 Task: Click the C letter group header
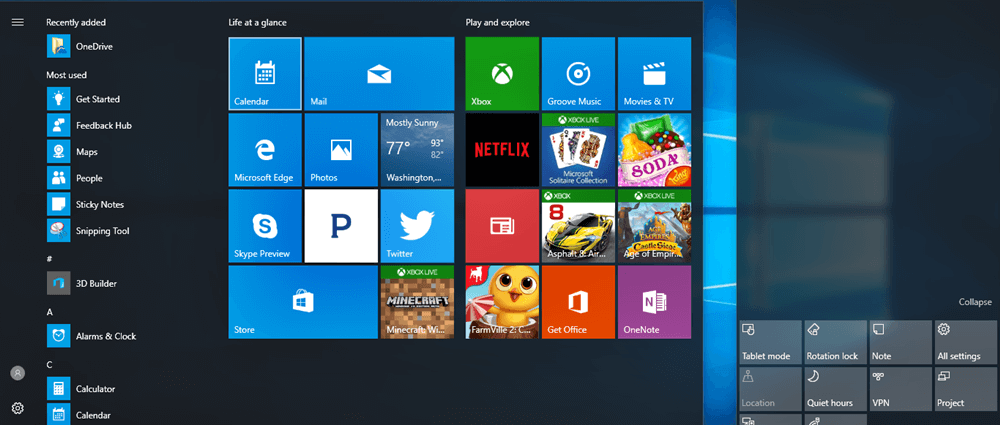tap(49, 364)
